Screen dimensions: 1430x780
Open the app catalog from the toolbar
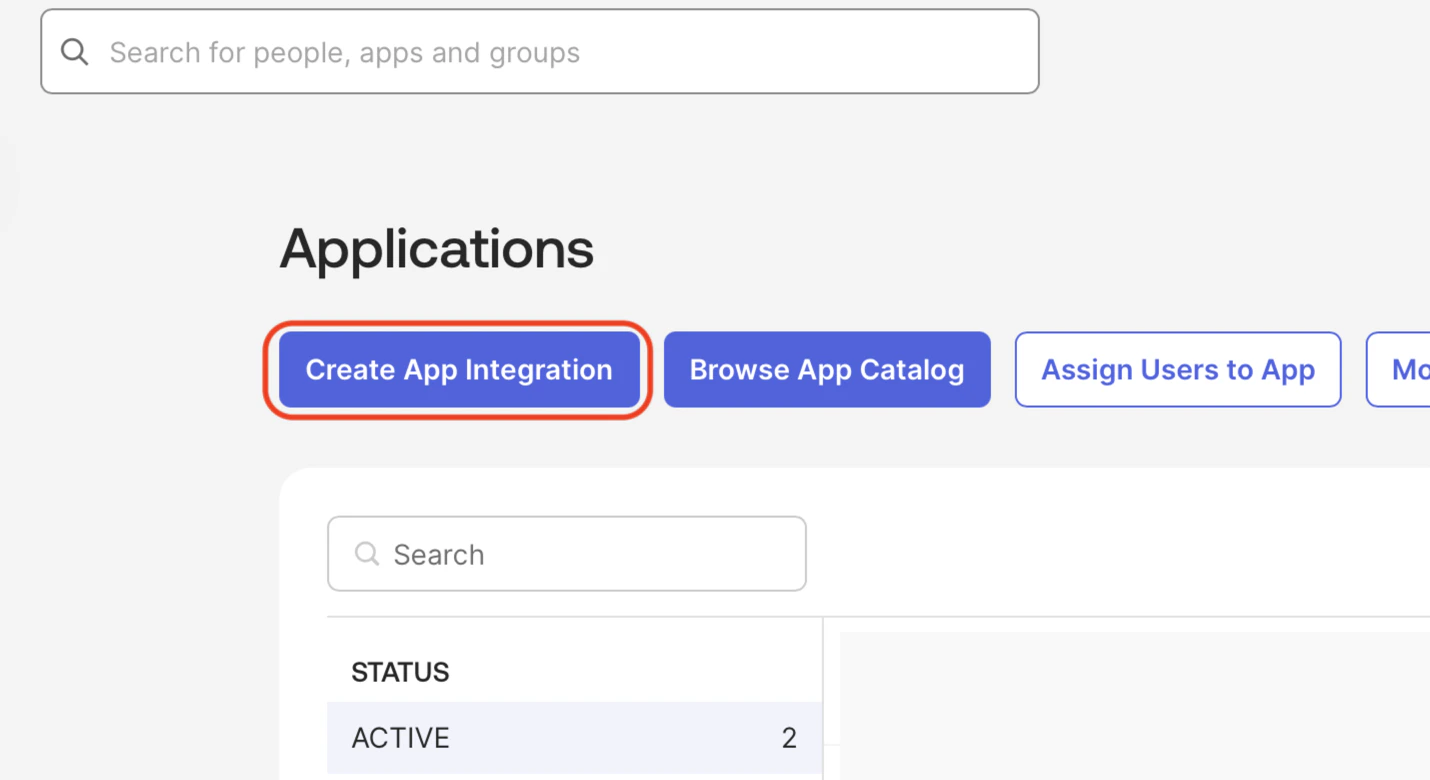pyautogui.click(x=826, y=369)
